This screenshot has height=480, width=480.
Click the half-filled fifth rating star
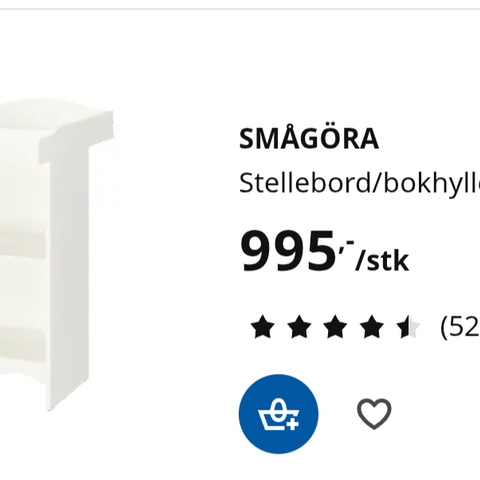pyautogui.click(x=408, y=327)
